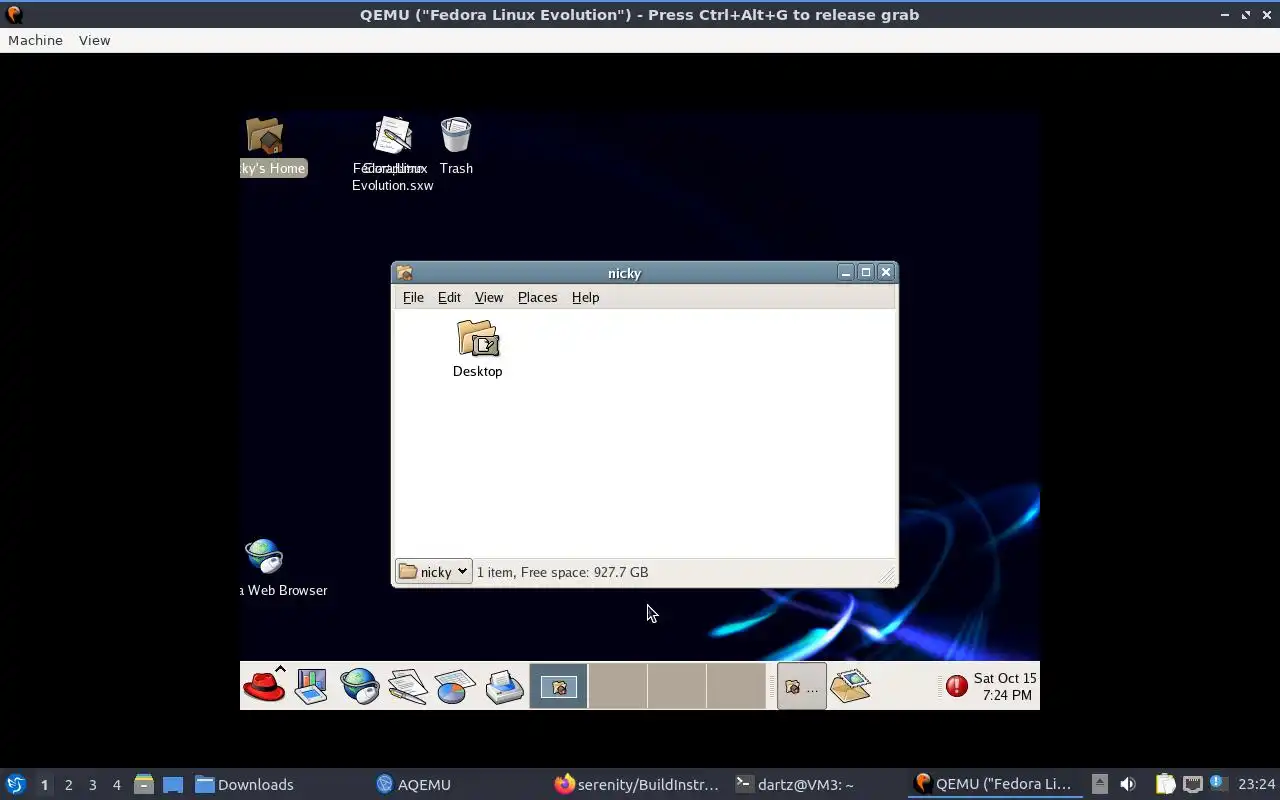The width and height of the screenshot is (1280, 800).
Task: Open the package box panel icon
Action: pos(850,686)
